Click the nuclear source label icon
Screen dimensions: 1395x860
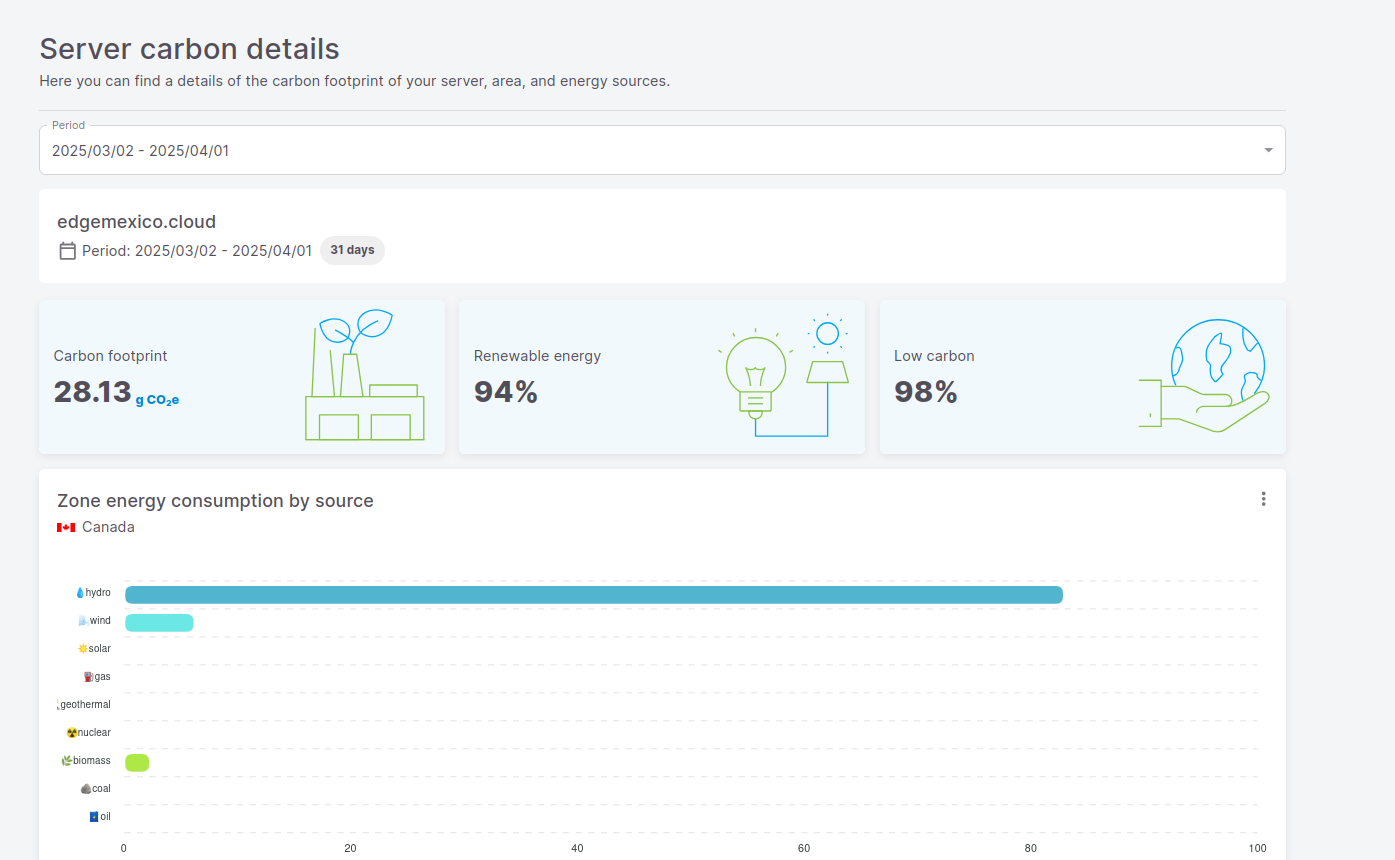[72, 733]
